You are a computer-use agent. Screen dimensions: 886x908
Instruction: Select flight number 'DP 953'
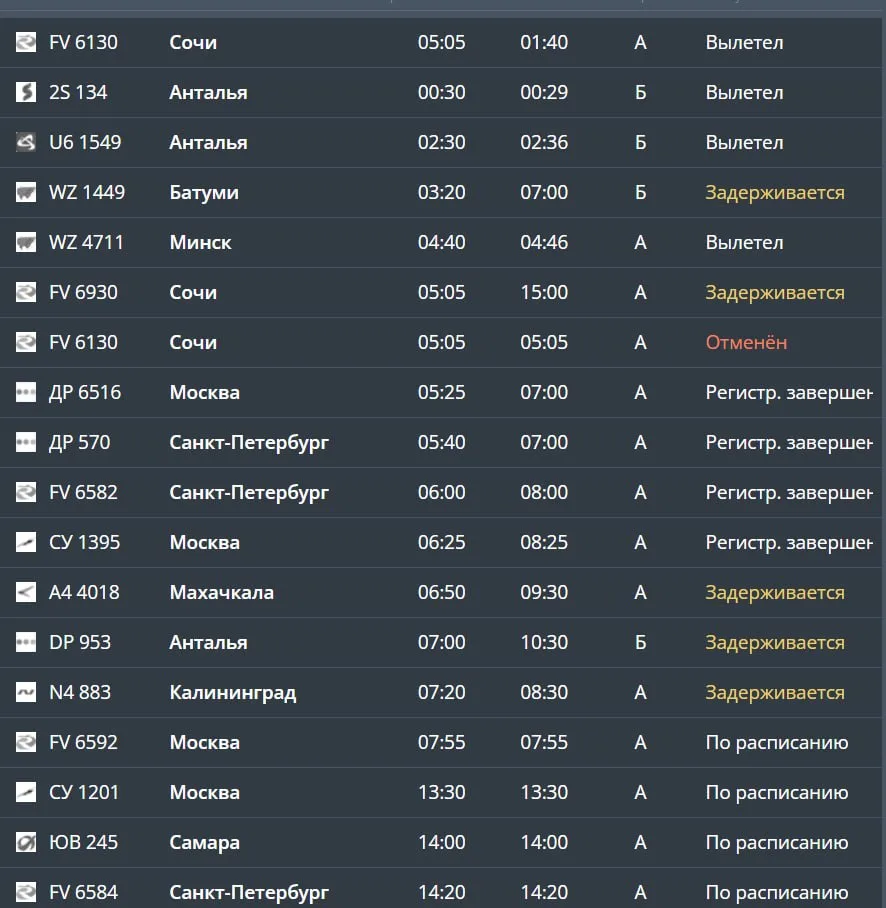80,642
